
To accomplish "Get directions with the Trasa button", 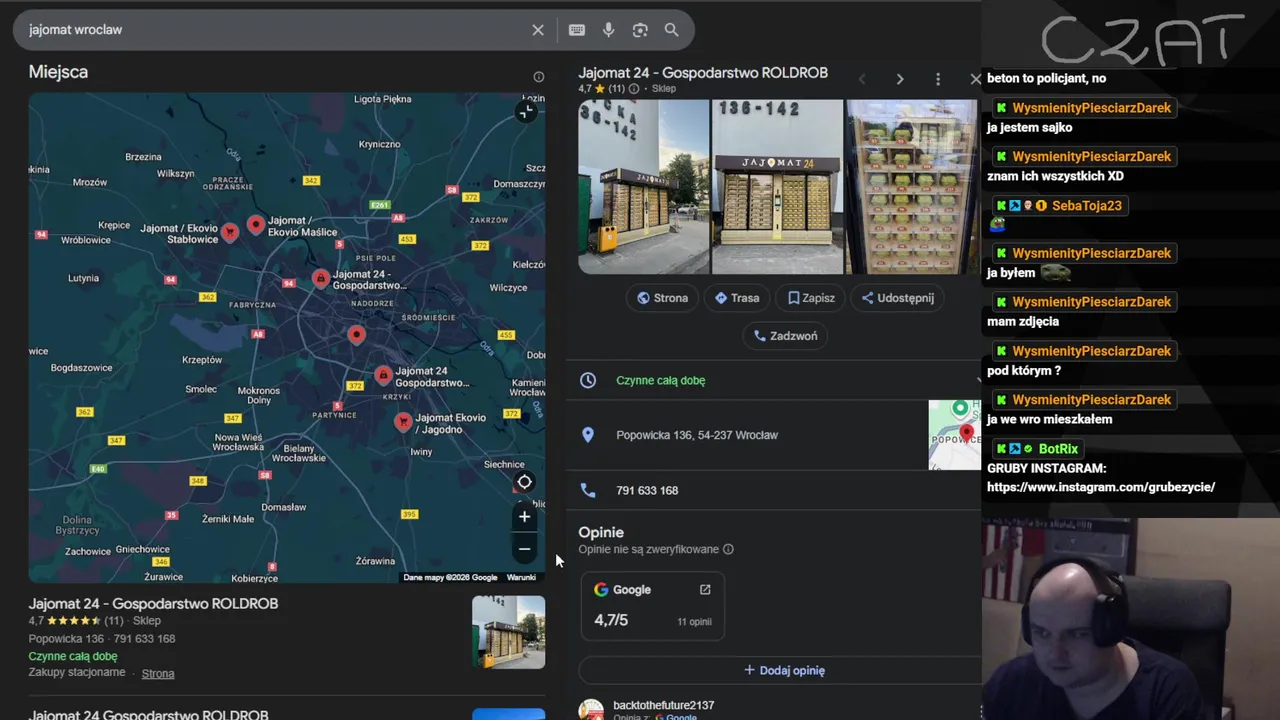I will [x=737, y=298].
